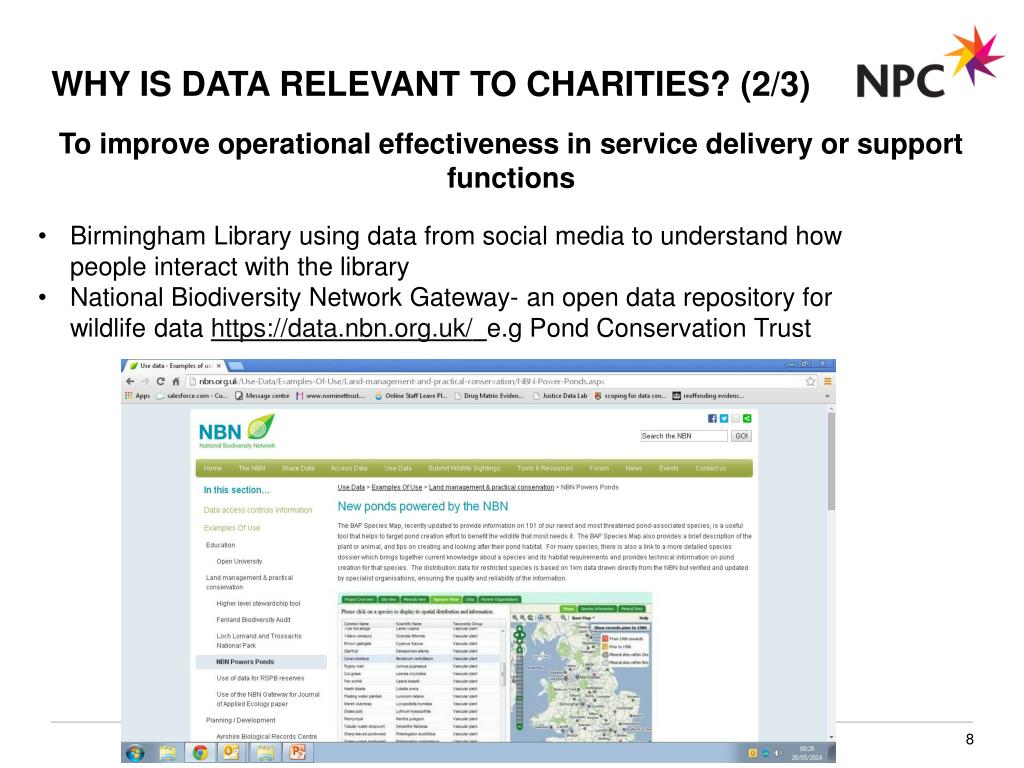Open 'Ayrshire Biological Records Centre' sidebar item
The image size is (1024, 768).
click(266, 737)
